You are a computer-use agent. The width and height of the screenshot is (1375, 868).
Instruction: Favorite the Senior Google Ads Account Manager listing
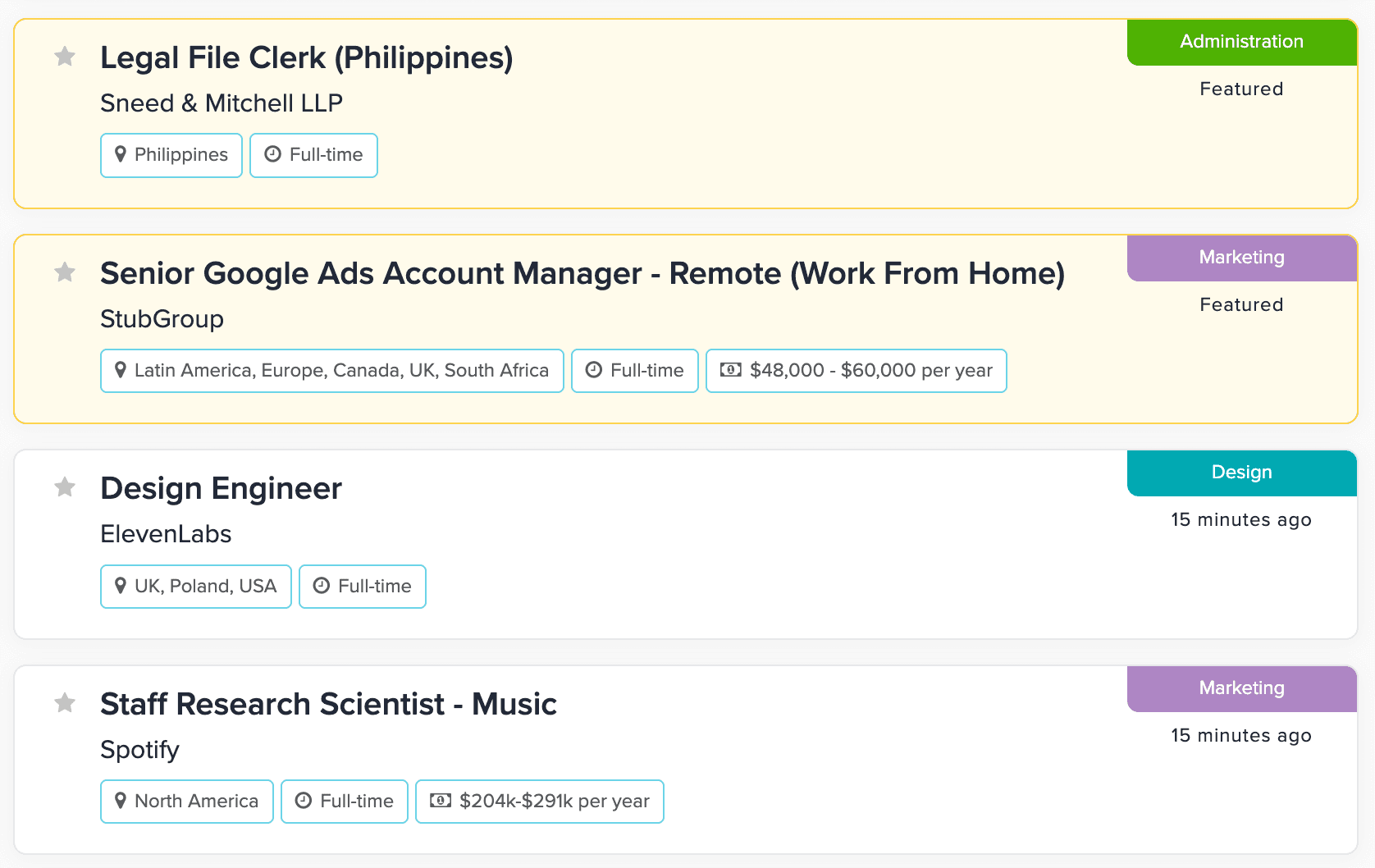point(65,272)
